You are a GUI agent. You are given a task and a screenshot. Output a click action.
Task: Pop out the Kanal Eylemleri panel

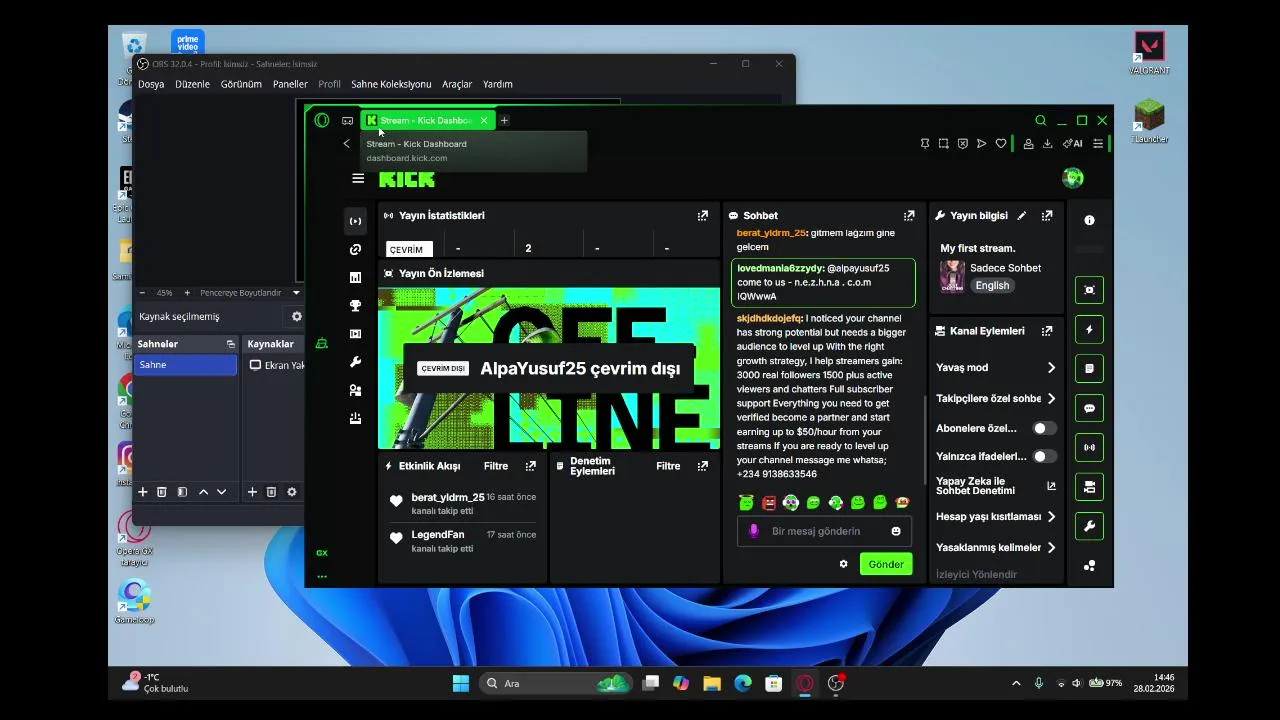pyautogui.click(x=1047, y=331)
